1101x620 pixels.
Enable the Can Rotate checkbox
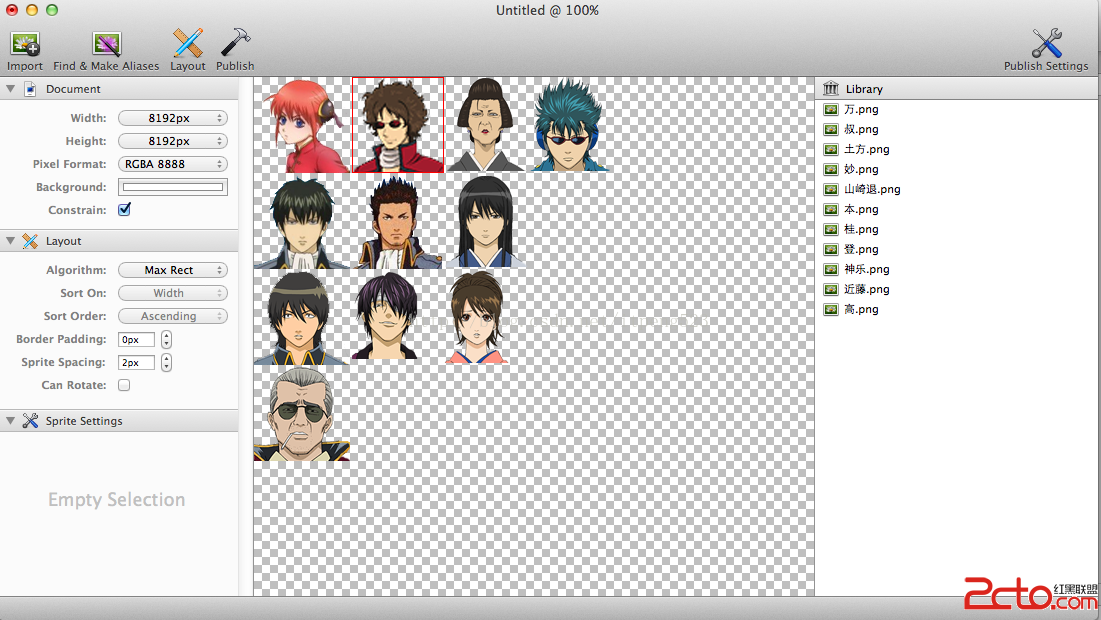click(124, 385)
